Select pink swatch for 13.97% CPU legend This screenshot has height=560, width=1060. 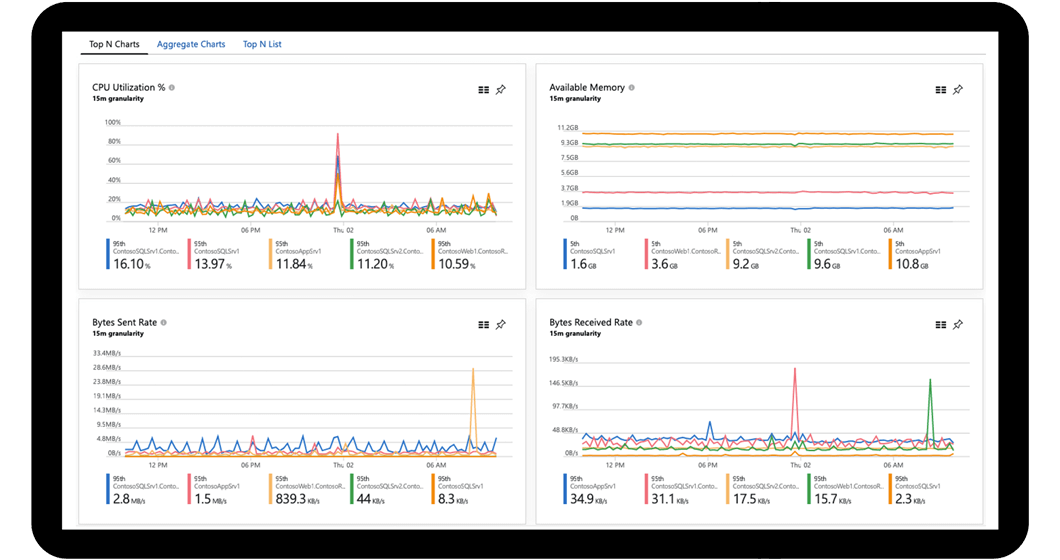pos(189,254)
